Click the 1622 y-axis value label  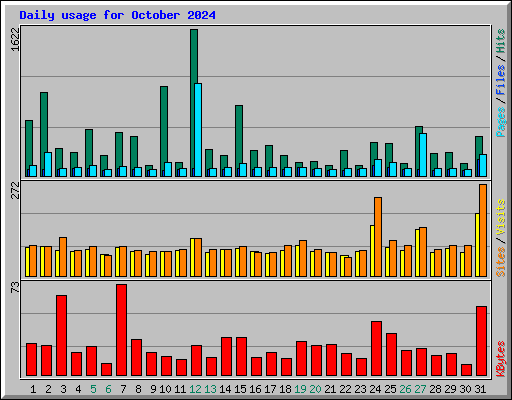(x=15, y=39)
